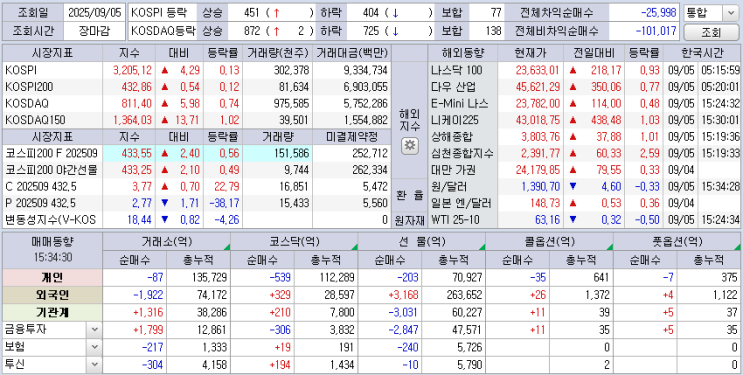The height and width of the screenshot is (375, 743).
Task: Click the 거래량(천주) column header
Action: click(277, 53)
